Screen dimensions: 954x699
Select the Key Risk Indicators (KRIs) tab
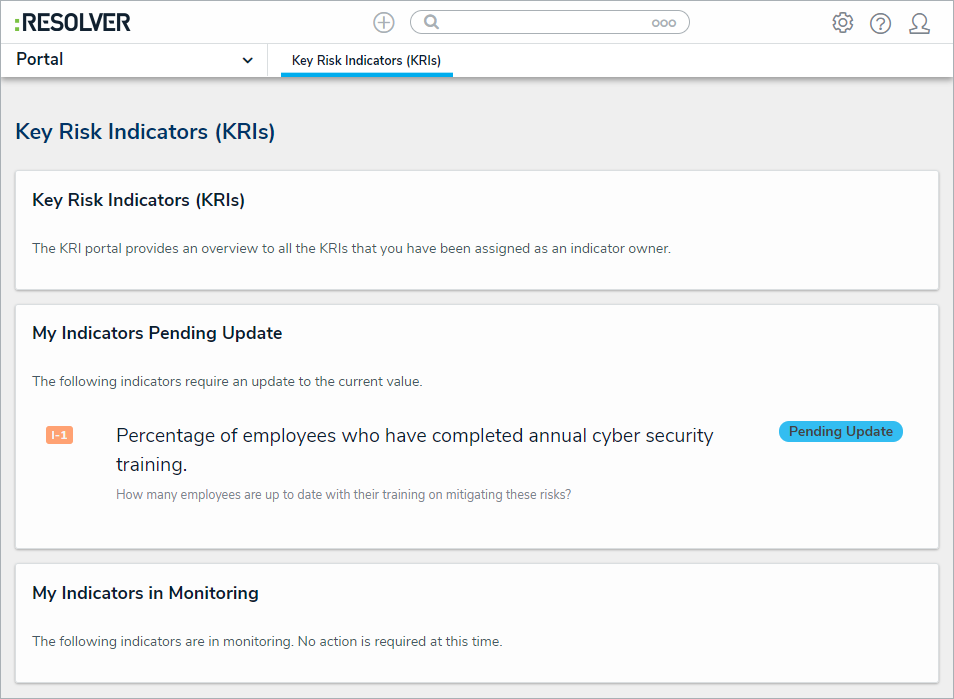pos(366,61)
